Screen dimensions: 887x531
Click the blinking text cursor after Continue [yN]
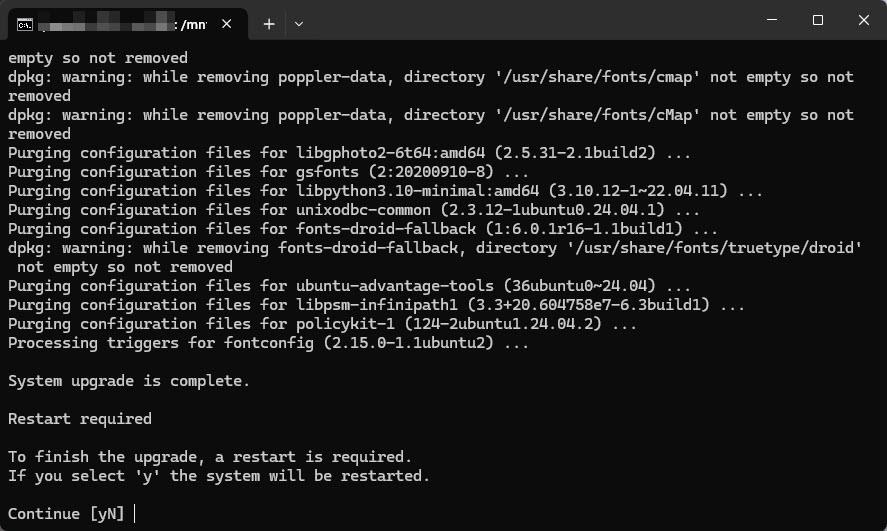coord(134,514)
